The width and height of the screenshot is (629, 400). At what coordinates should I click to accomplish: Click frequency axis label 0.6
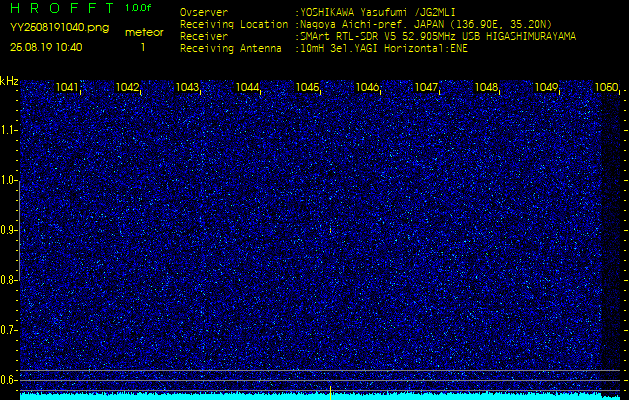coord(7,380)
